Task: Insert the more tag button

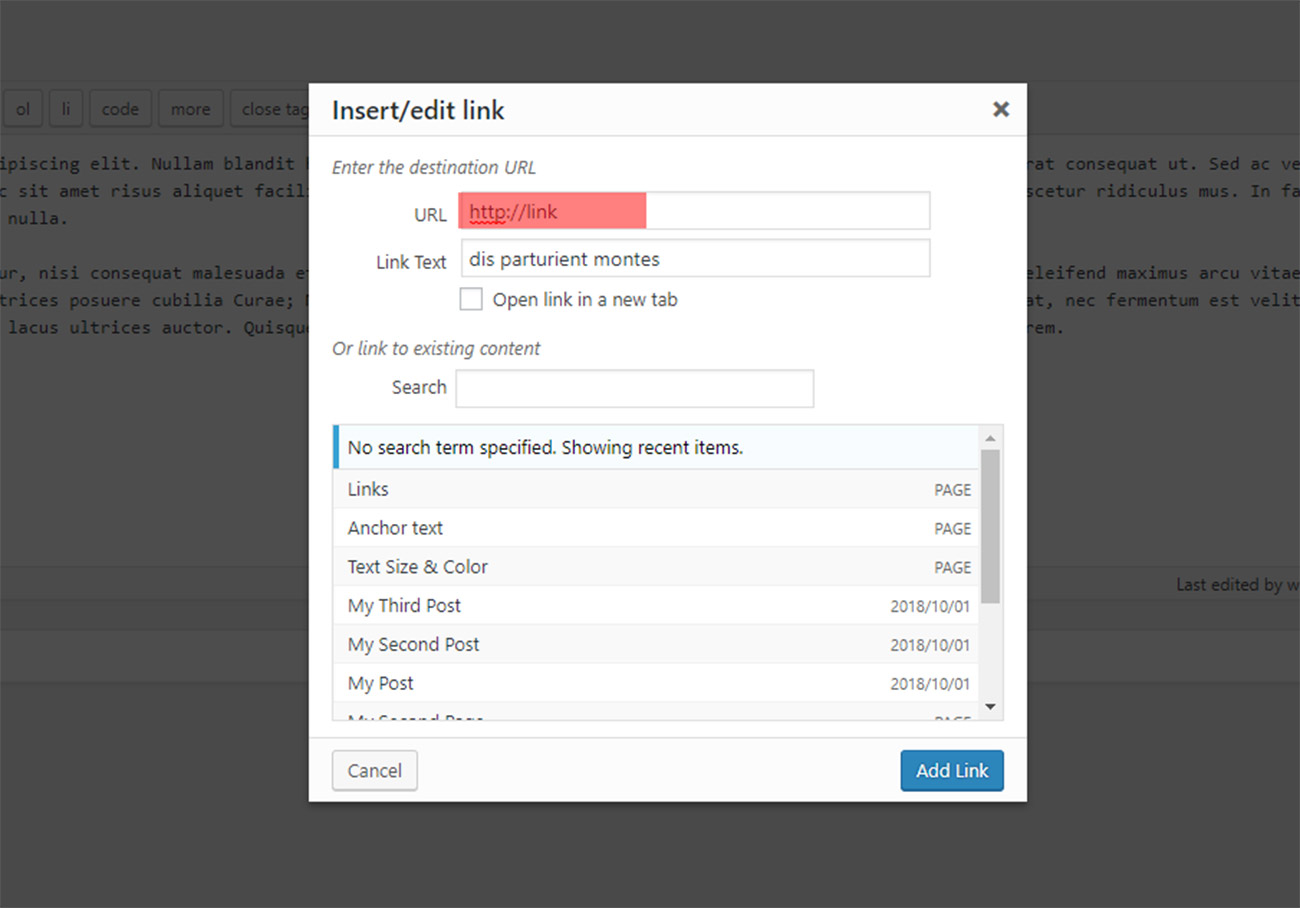Action: click(x=190, y=109)
